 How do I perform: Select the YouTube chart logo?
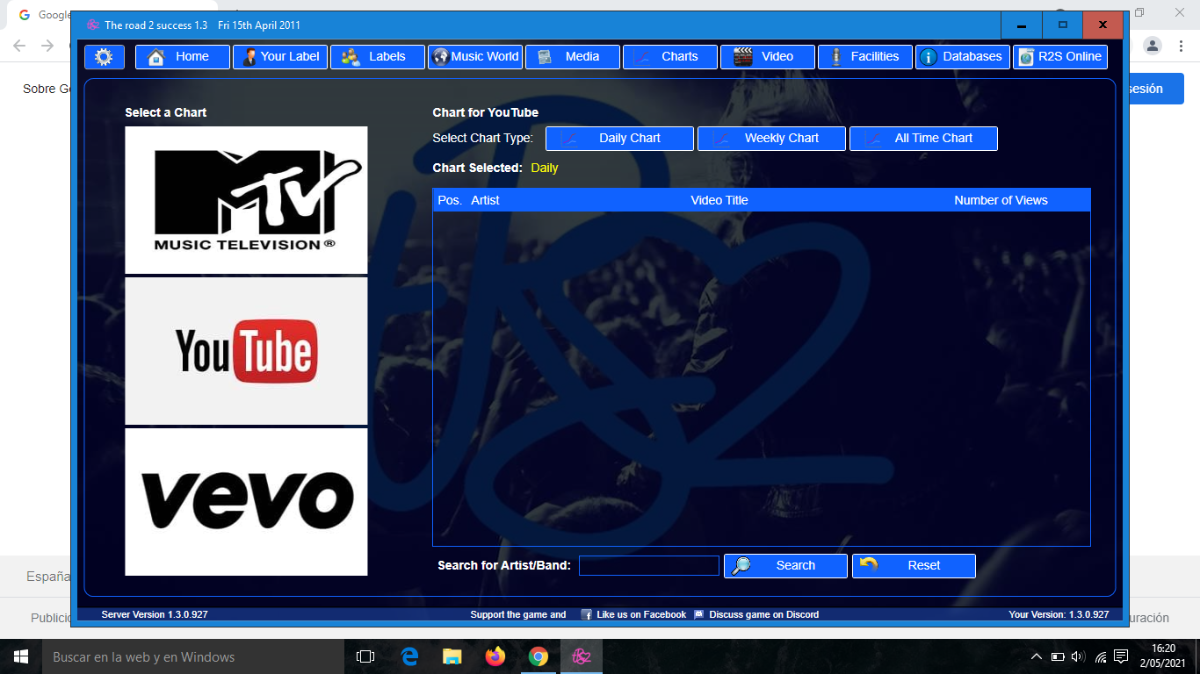coord(246,351)
